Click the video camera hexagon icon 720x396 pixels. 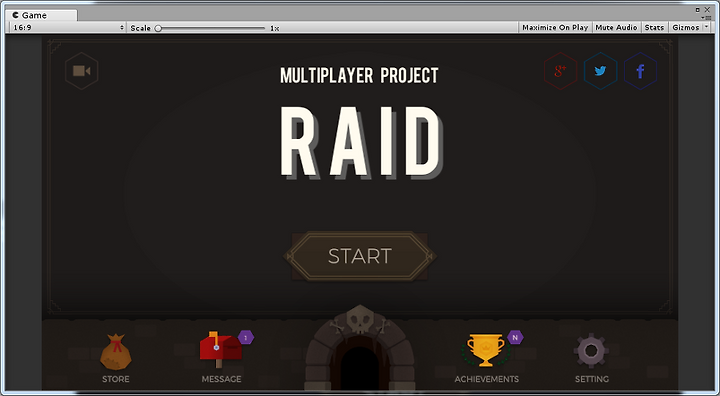click(x=82, y=71)
